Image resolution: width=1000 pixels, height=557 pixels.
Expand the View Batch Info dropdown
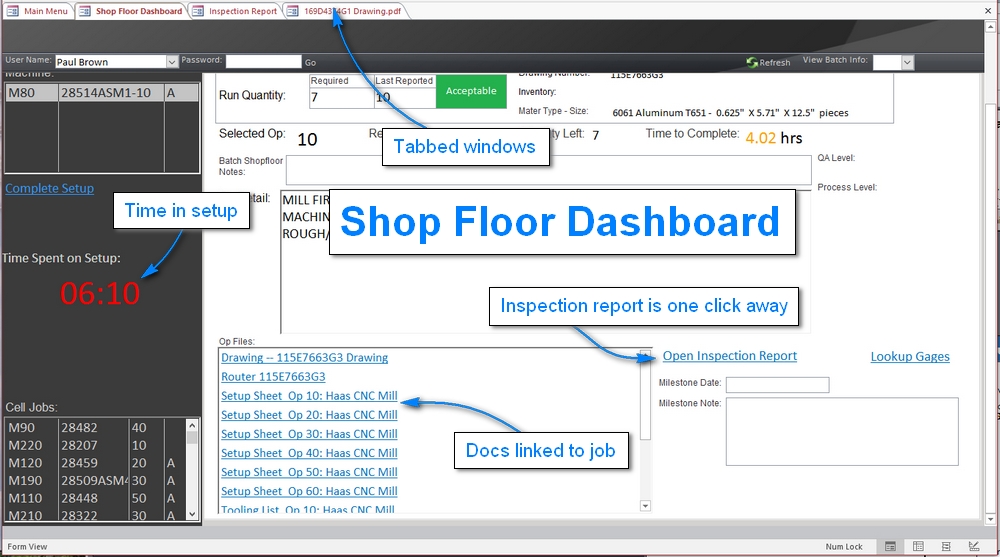[x=907, y=62]
